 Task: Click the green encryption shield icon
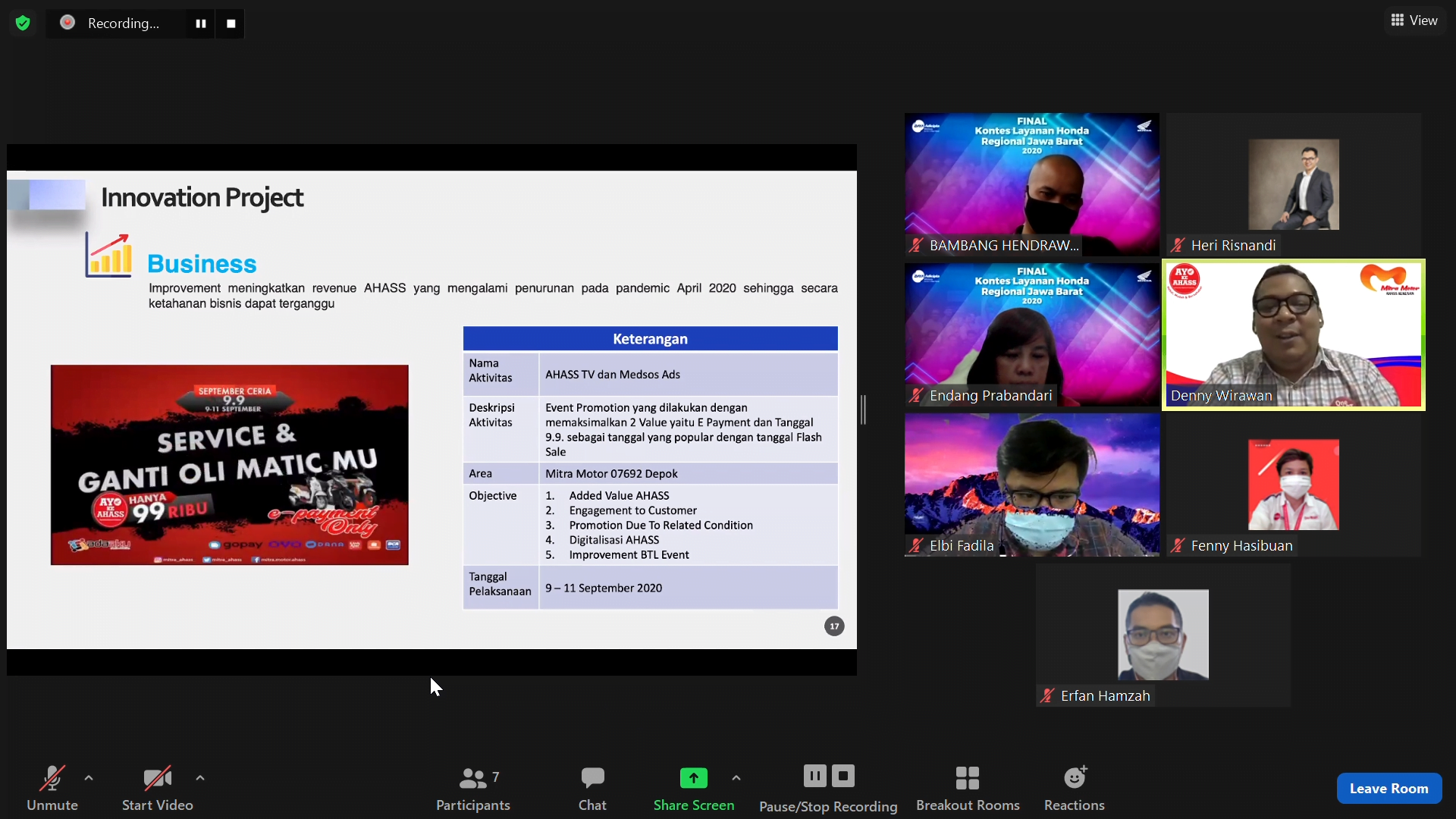click(x=23, y=24)
